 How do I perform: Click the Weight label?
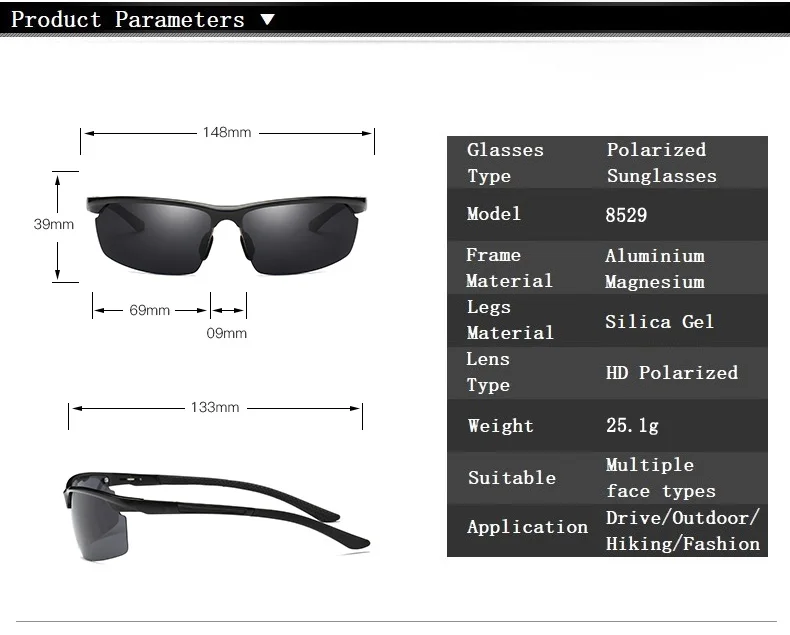pos(500,426)
